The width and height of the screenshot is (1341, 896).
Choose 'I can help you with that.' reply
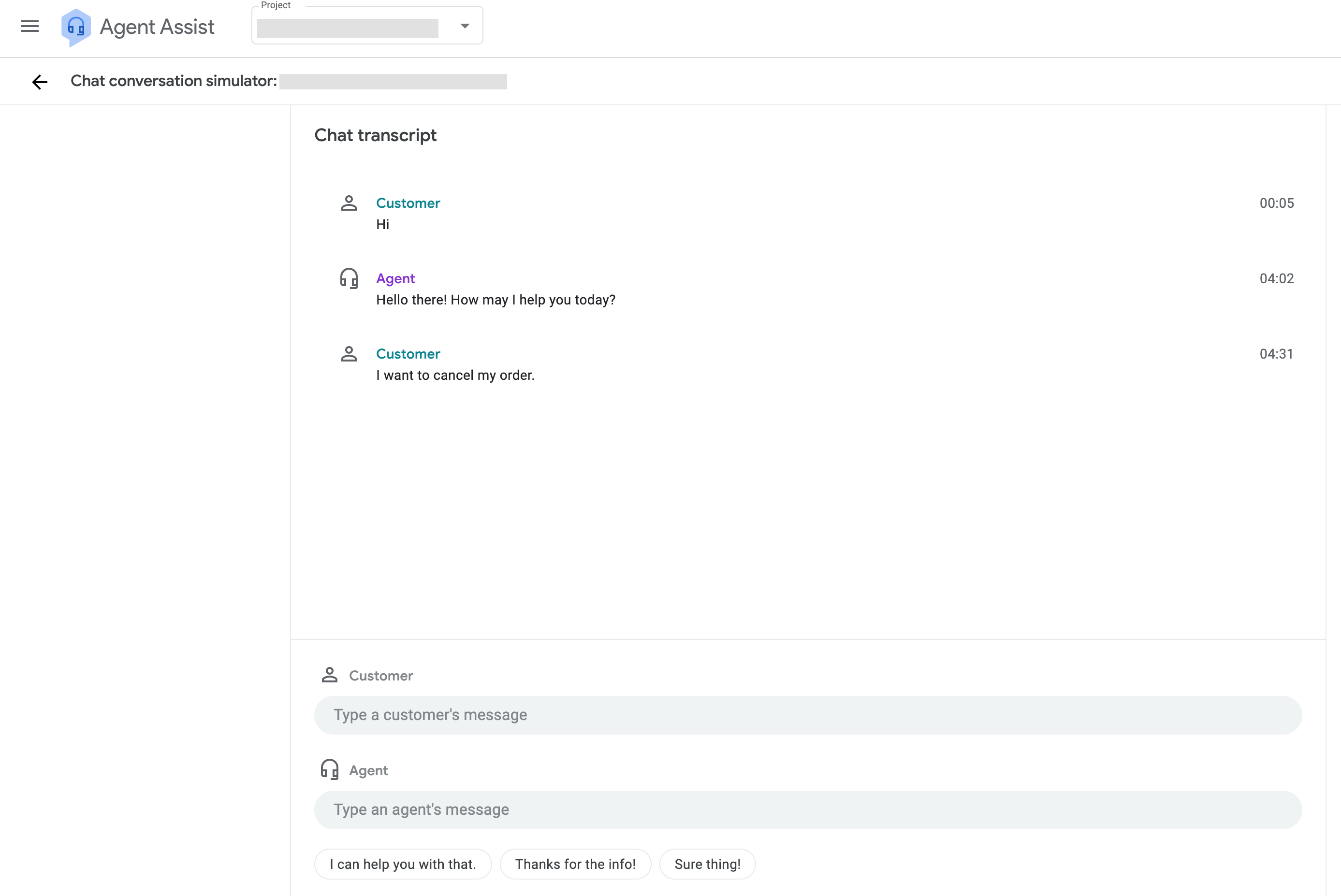click(402, 864)
